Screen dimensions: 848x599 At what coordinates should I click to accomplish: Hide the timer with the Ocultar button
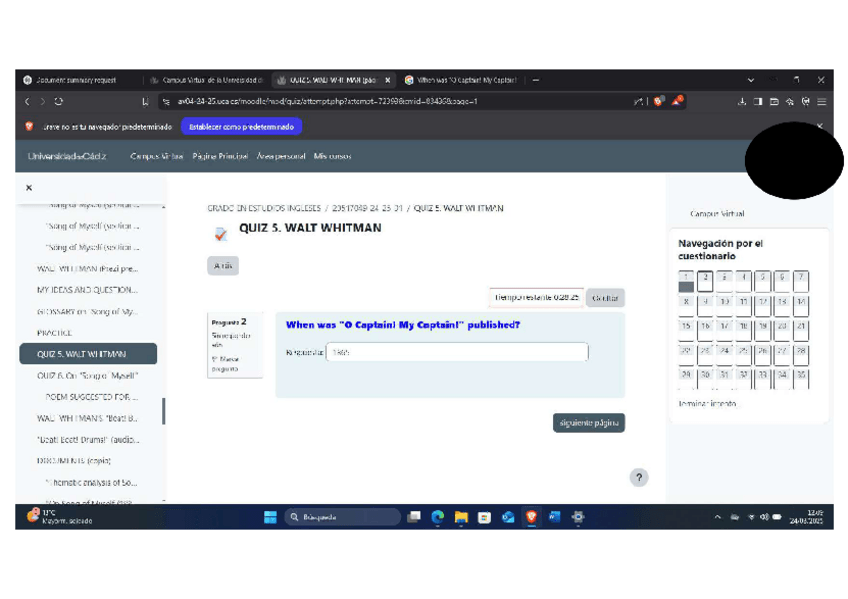coord(605,298)
